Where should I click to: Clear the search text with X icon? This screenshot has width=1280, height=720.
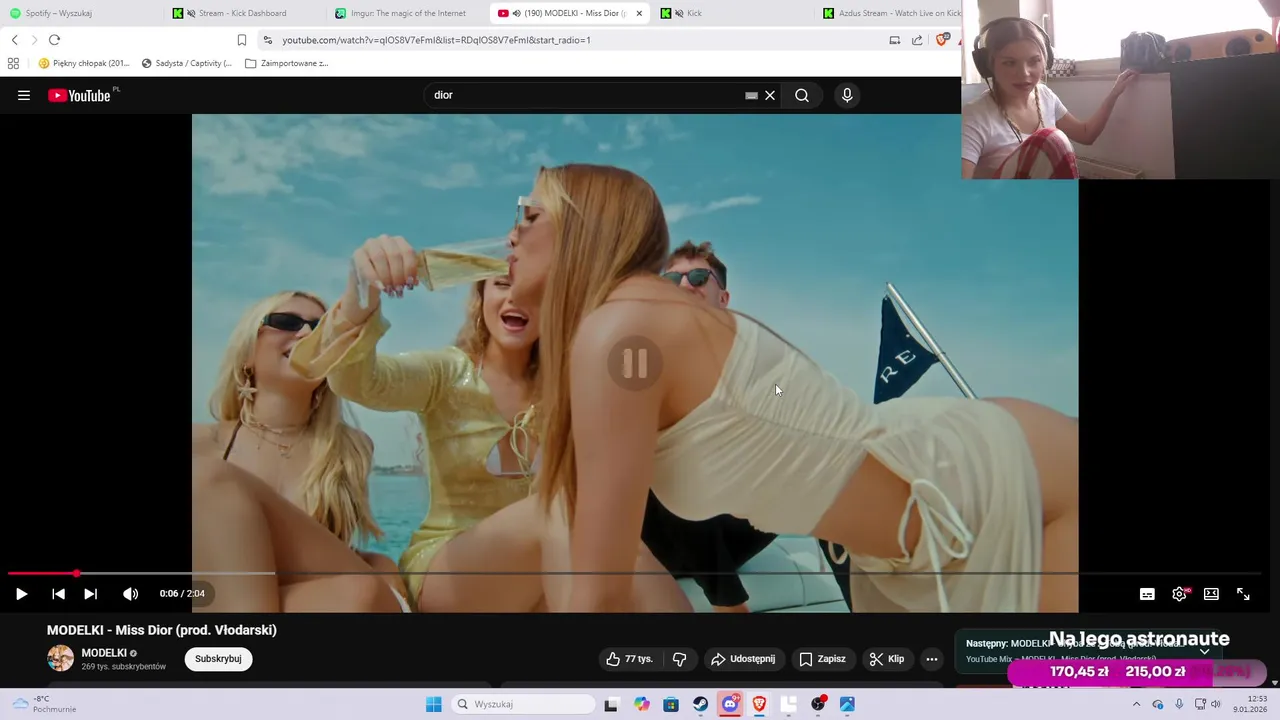(770, 95)
